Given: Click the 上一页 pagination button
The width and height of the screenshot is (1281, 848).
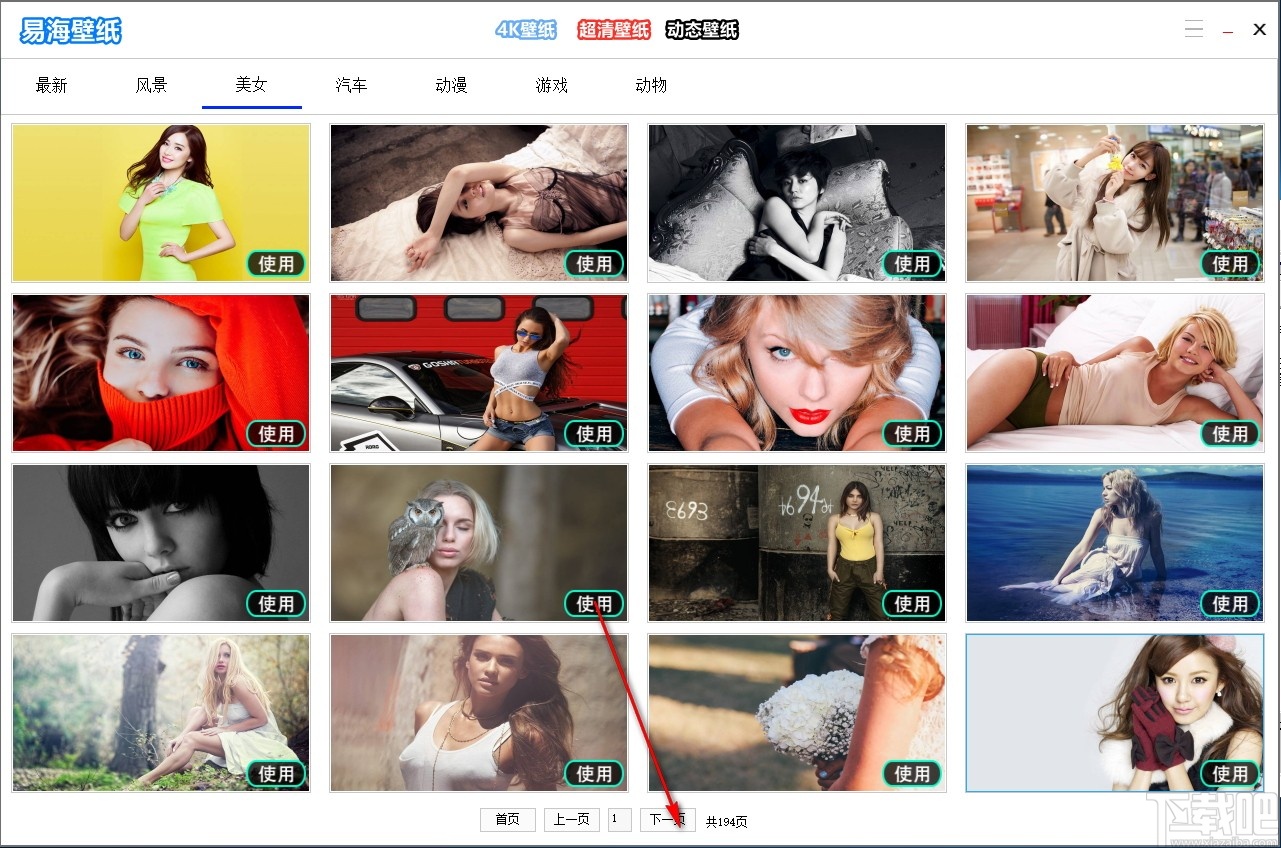Looking at the screenshot, I should (571, 819).
